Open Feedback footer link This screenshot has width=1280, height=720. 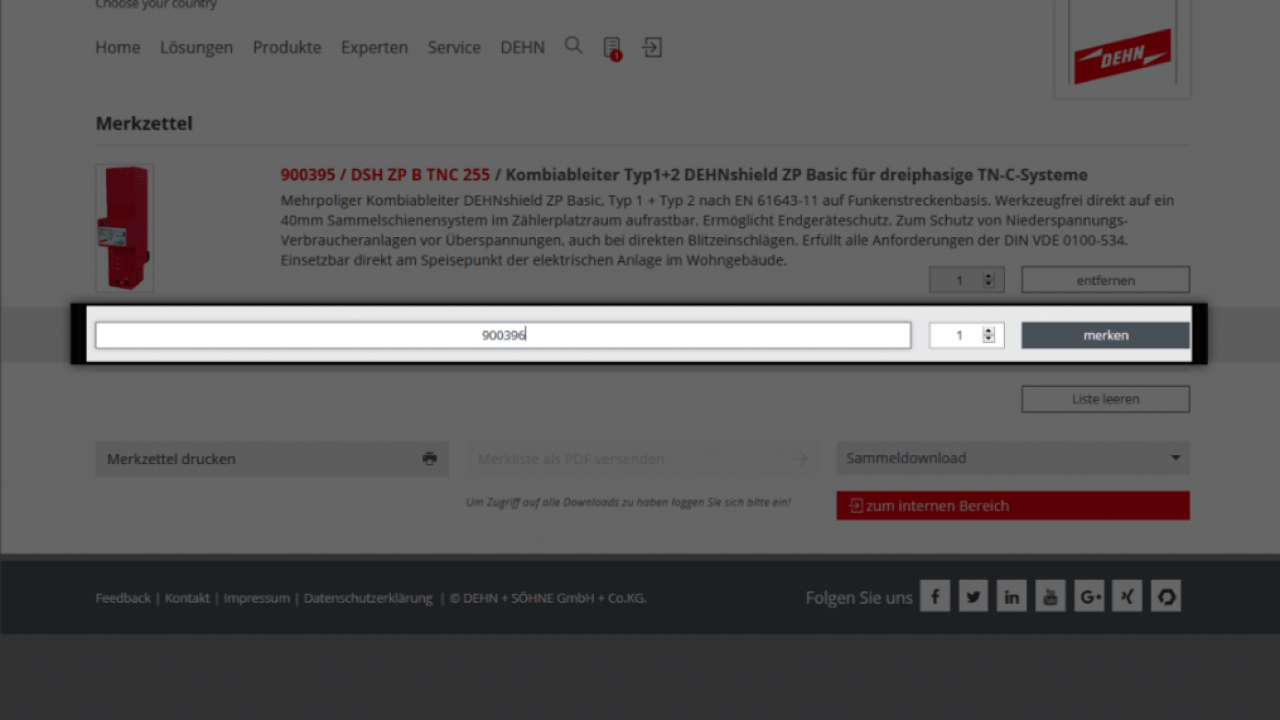pyautogui.click(x=123, y=598)
